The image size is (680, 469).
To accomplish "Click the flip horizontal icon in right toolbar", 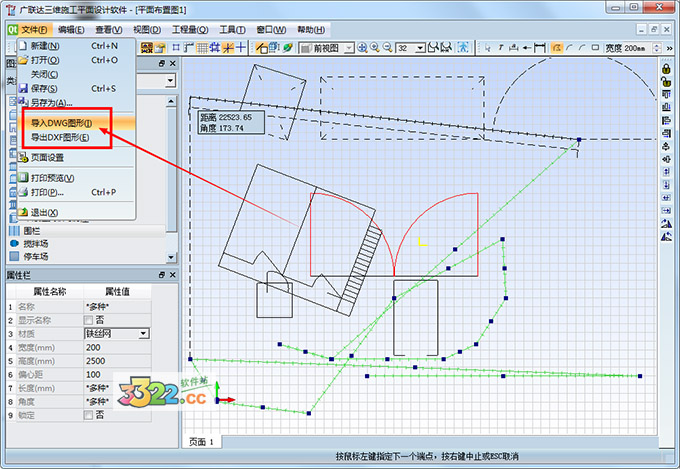I will tap(666, 222).
